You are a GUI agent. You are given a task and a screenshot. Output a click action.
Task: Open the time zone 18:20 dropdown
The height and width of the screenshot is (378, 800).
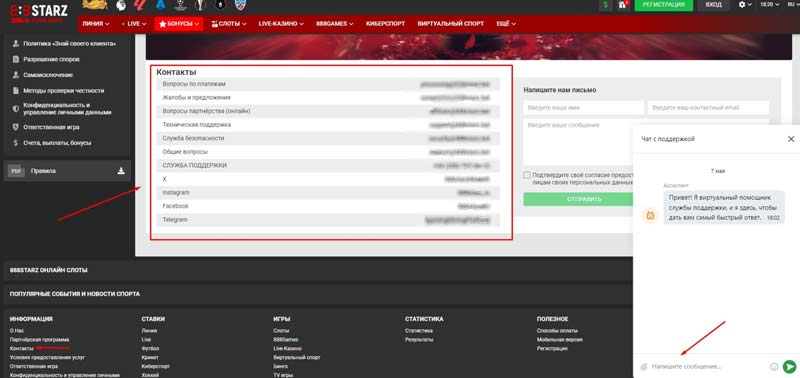pyautogui.click(x=770, y=5)
